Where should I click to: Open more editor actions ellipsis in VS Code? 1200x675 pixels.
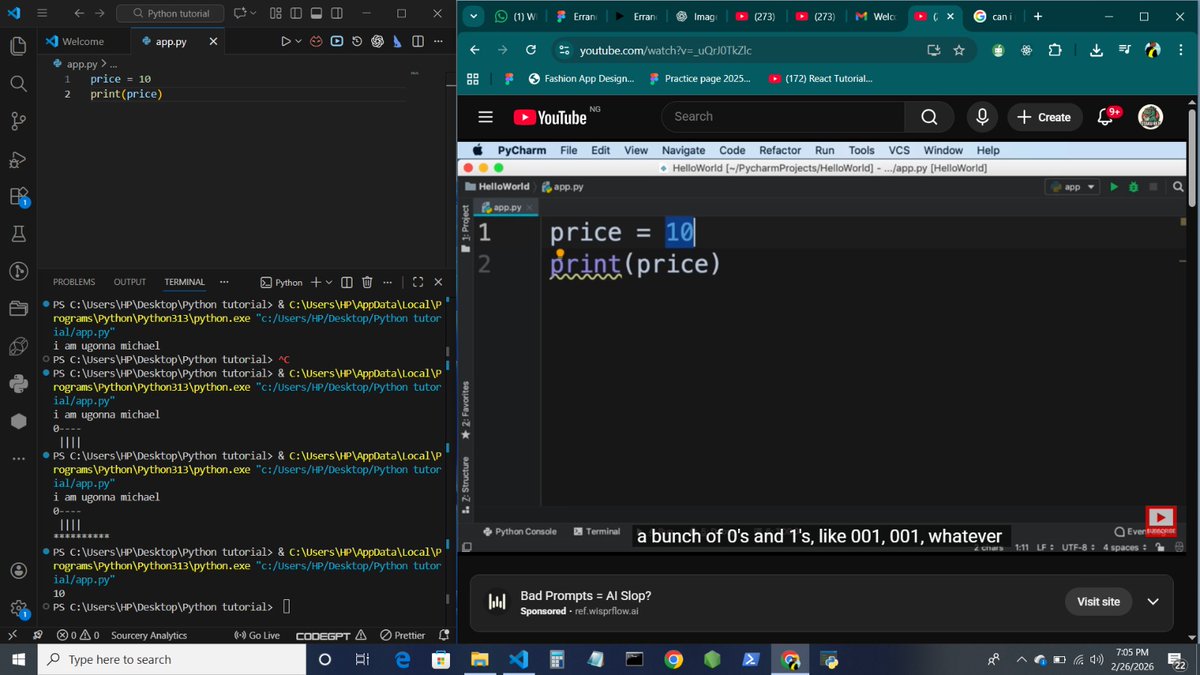click(x=437, y=41)
